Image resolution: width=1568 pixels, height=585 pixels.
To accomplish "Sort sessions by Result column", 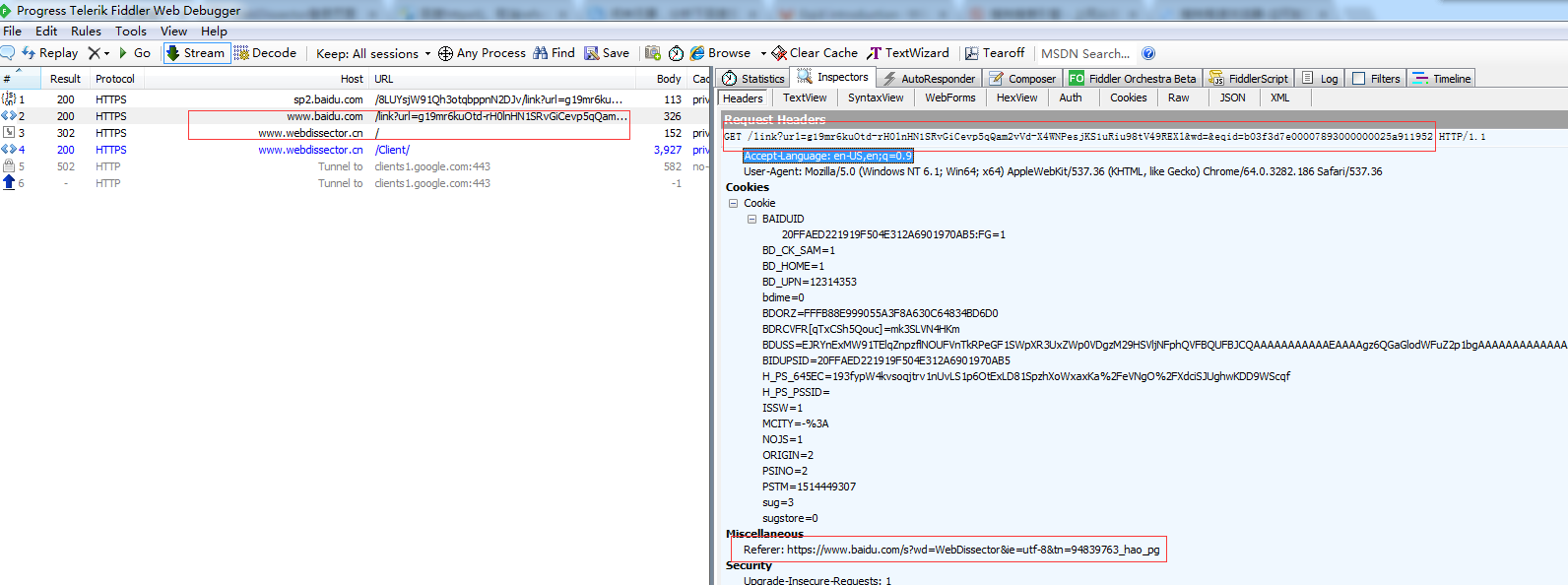I will pyautogui.click(x=65, y=79).
